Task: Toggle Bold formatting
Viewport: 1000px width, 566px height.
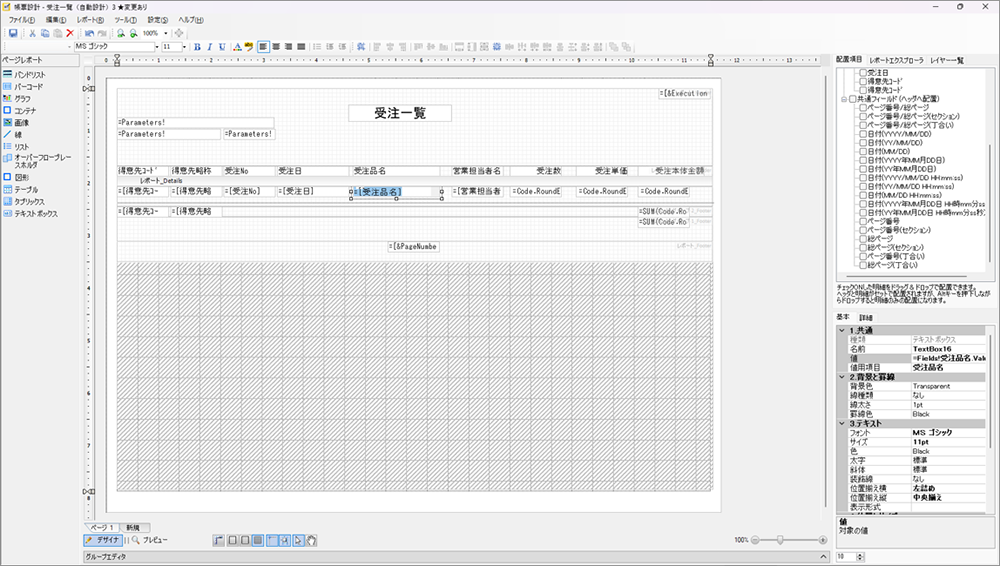Action: pos(197,47)
